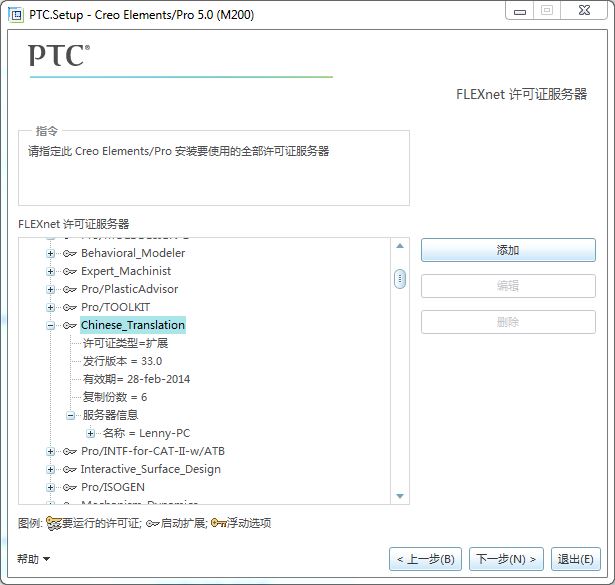Click the key icon beside Interactive_Surface_Design
Screen dimensions: 615x585
69,469
